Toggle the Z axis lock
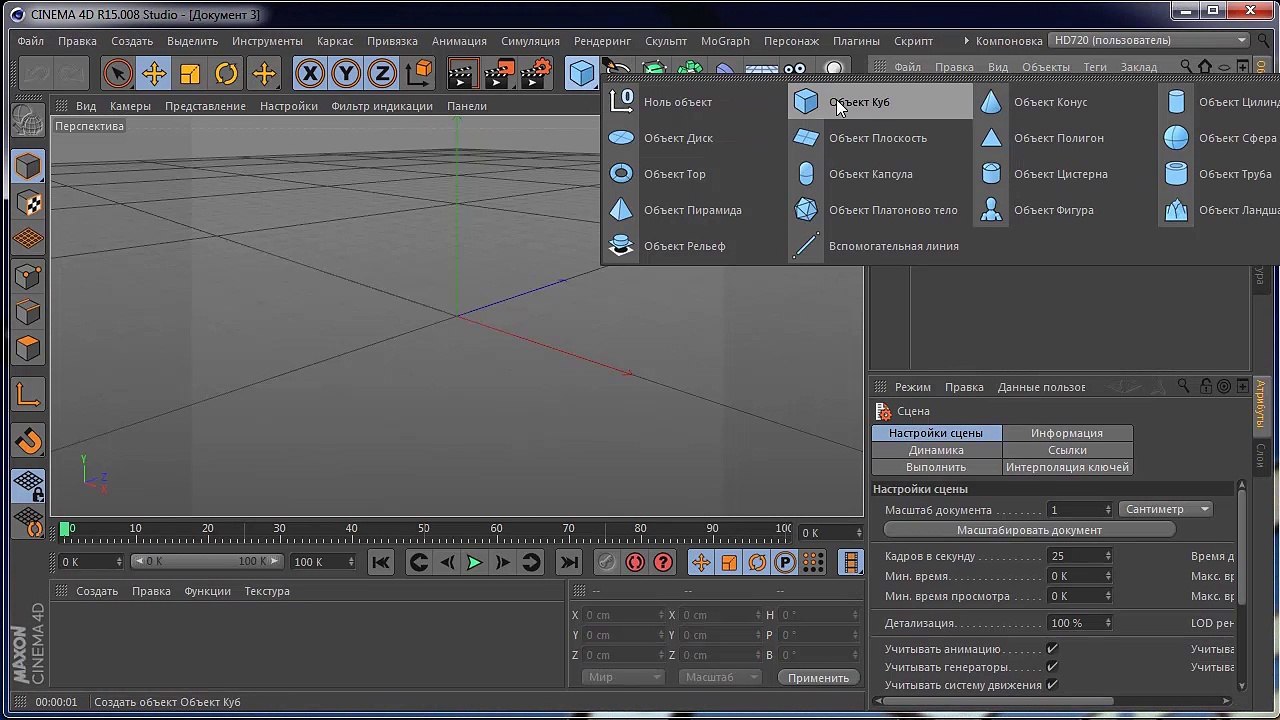This screenshot has width=1280, height=720. pyautogui.click(x=382, y=73)
